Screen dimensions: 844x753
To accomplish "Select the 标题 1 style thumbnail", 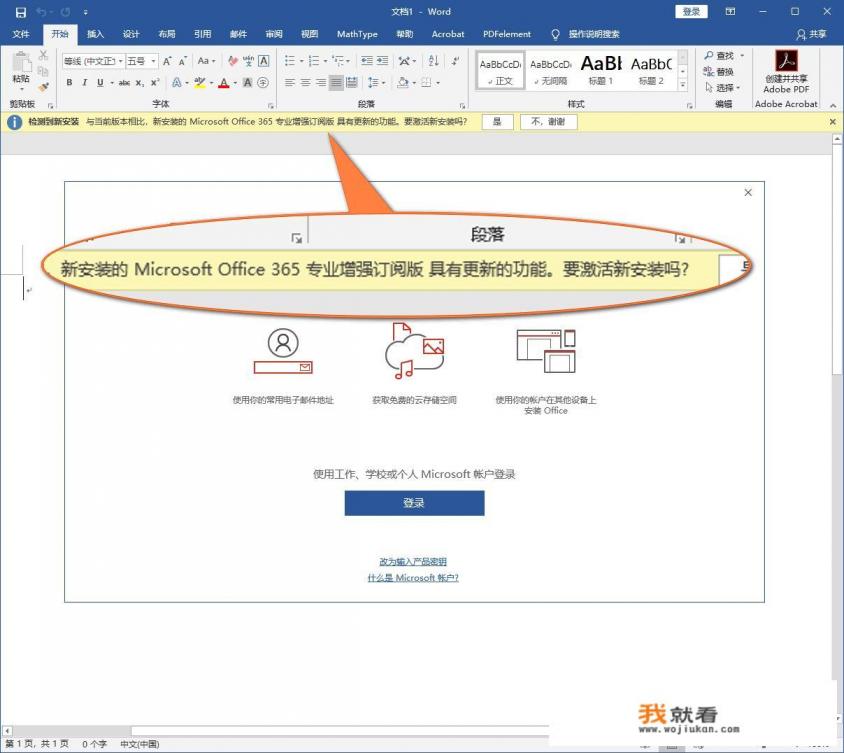I will point(600,69).
